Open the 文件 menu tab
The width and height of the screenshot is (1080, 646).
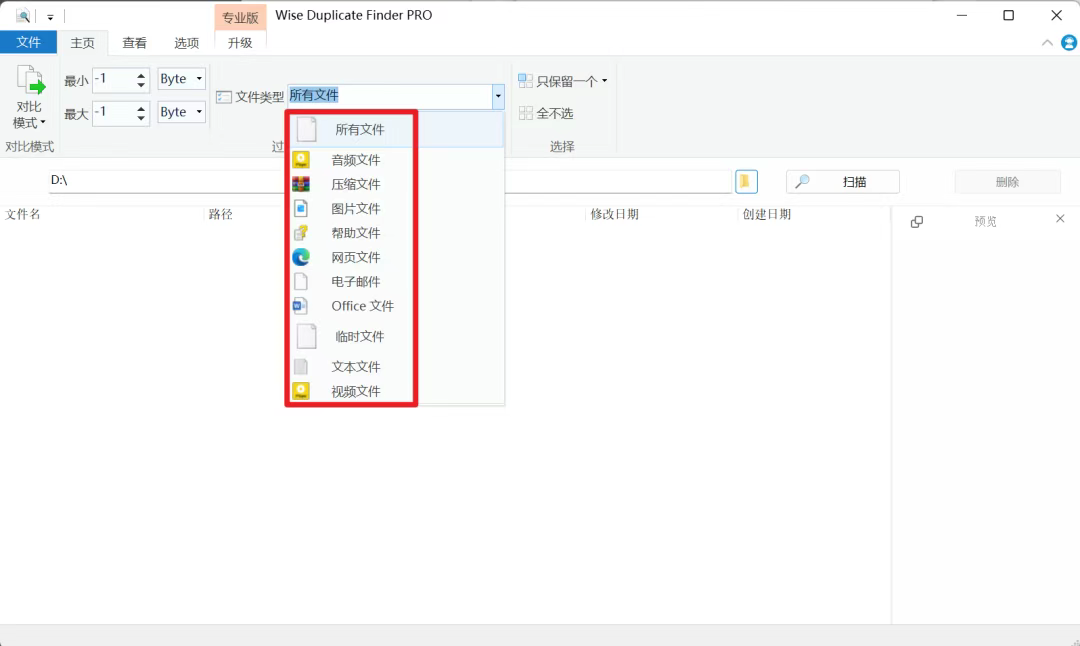(28, 43)
